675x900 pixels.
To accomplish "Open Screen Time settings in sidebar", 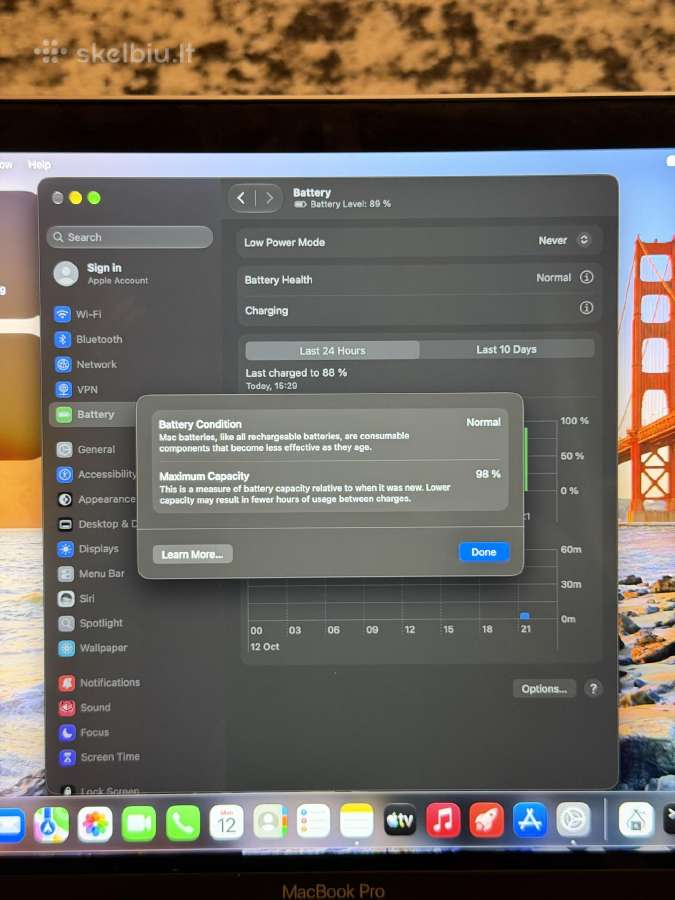I will (x=99, y=757).
